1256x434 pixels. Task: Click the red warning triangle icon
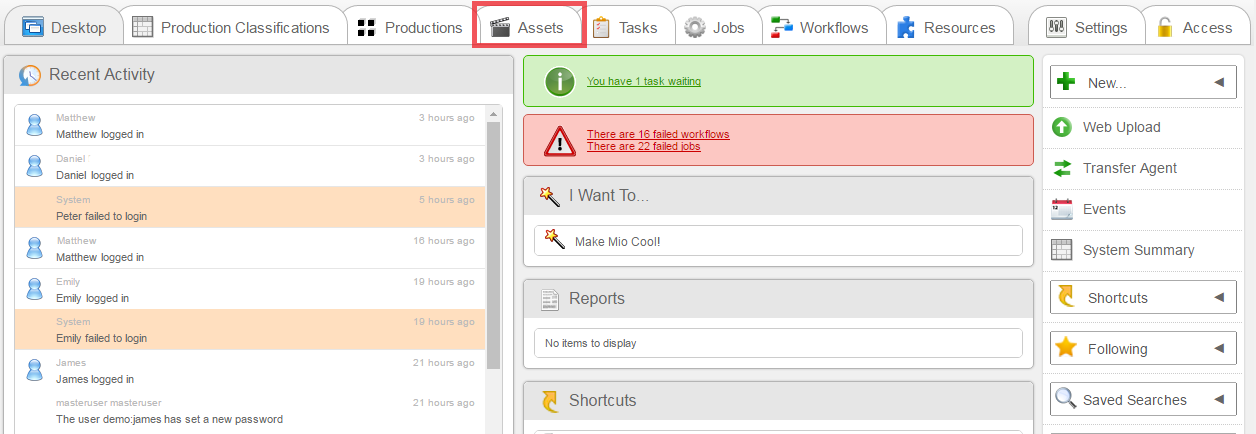point(560,141)
